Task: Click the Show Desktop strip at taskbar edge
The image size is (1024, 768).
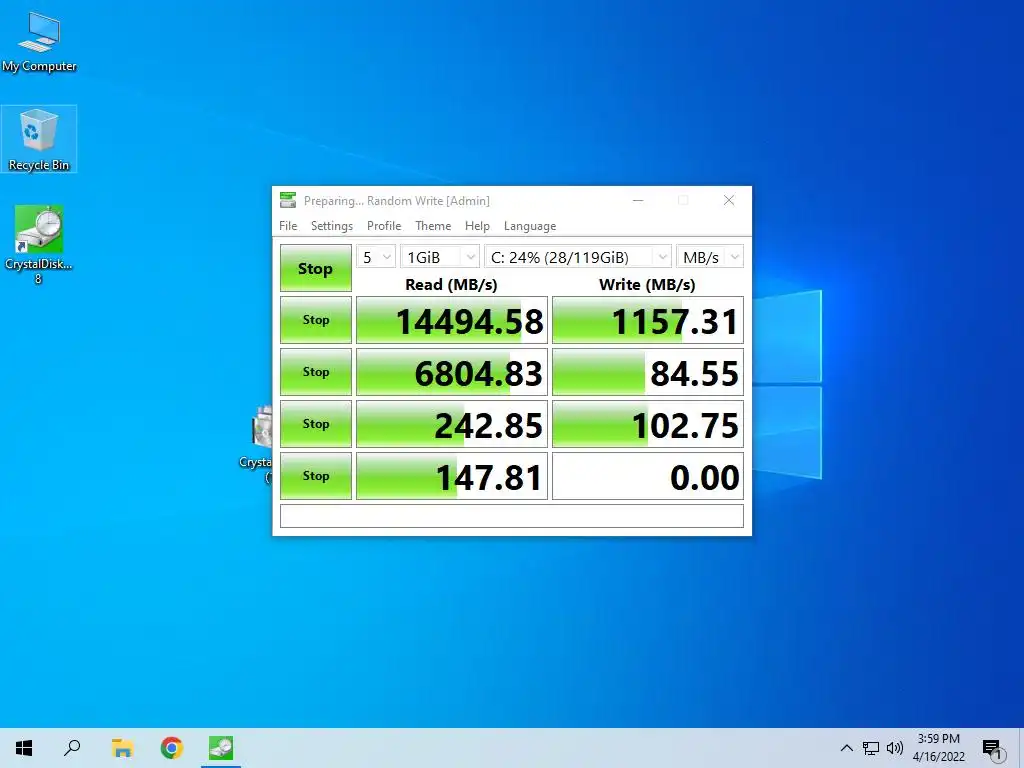Action: click(1021, 748)
